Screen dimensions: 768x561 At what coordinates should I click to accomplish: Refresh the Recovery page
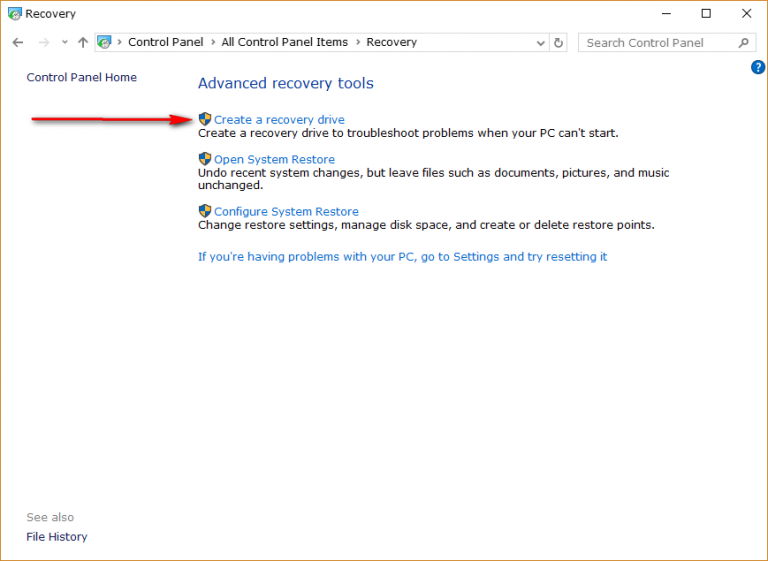coord(558,43)
